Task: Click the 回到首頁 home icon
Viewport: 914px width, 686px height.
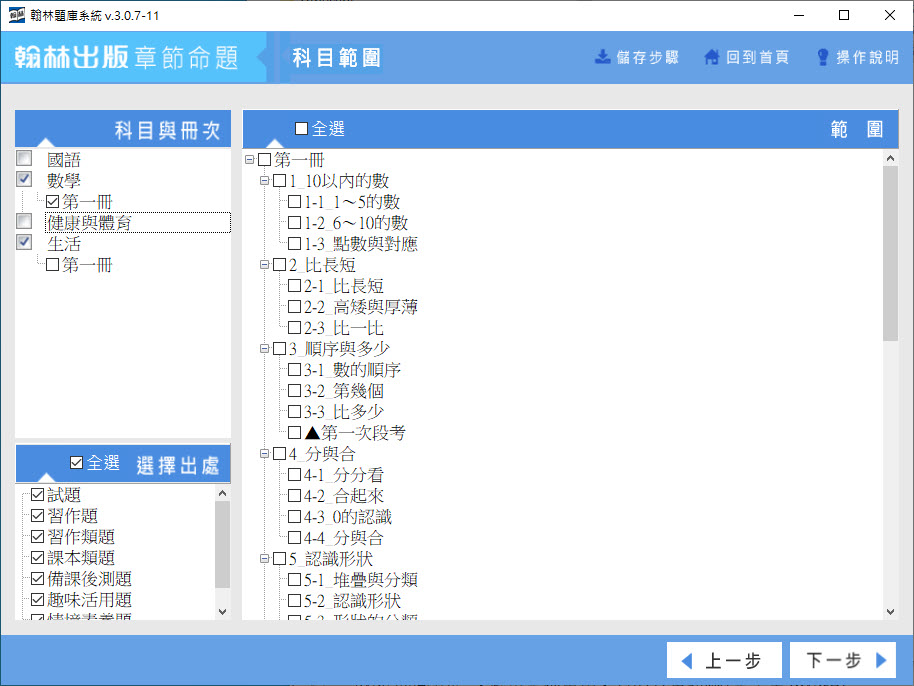Action: pyautogui.click(x=712, y=57)
